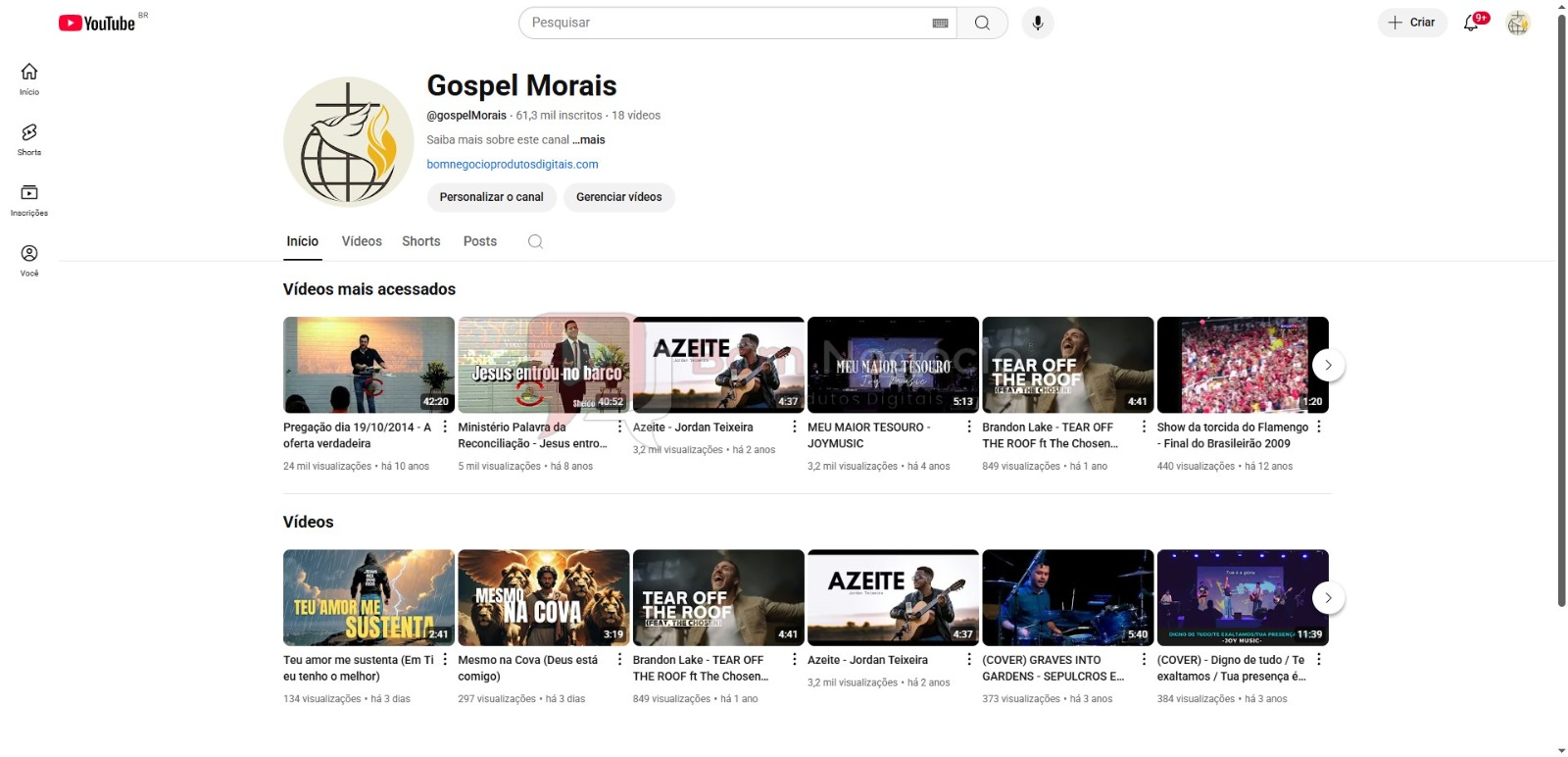The height and width of the screenshot is (757, 1568).
Task: Open title MEU MAIOR TESOURO - JOYMUSIC
Action: pos(869,435)
